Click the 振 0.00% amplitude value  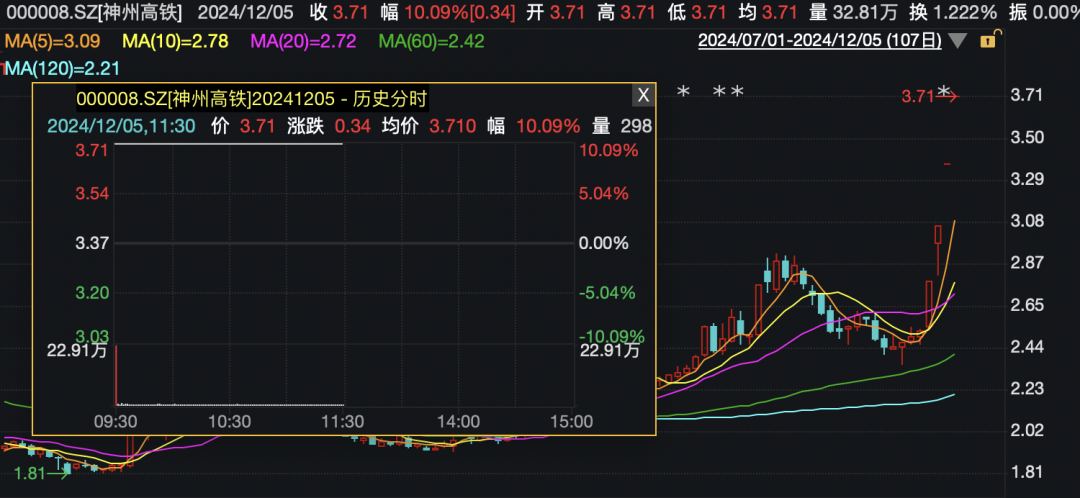tap(1044, 12)
